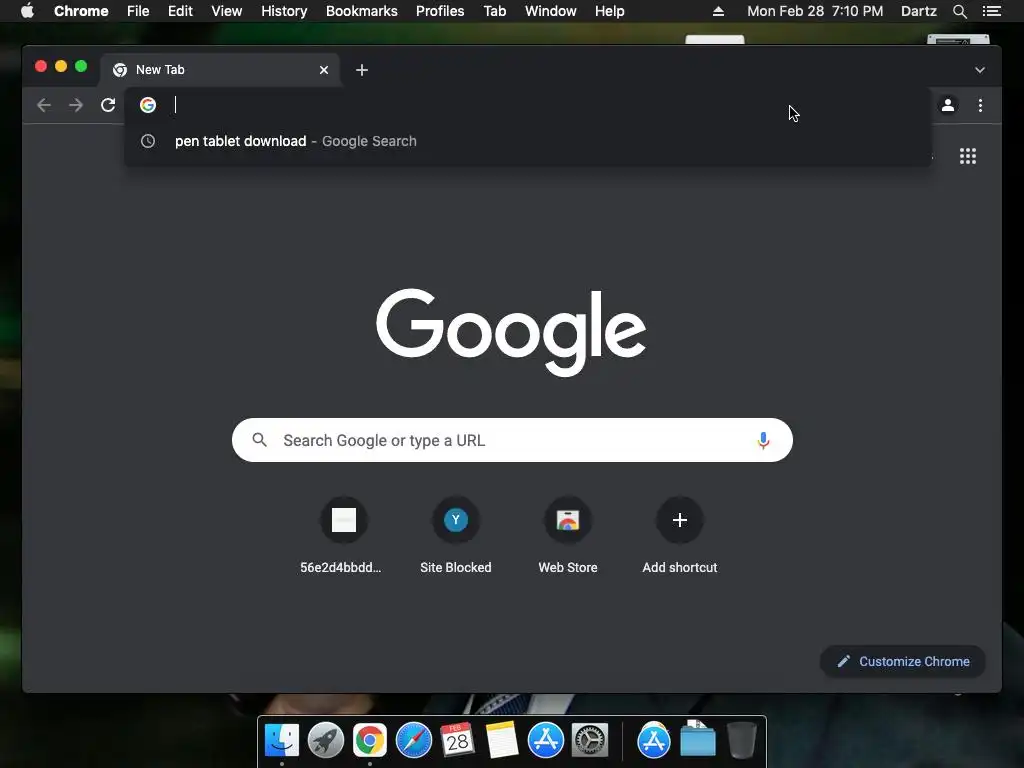Screen dimensions: 1024x768
Task: Open the Chrome three-dot menu
Action: (x=980, y=105)
